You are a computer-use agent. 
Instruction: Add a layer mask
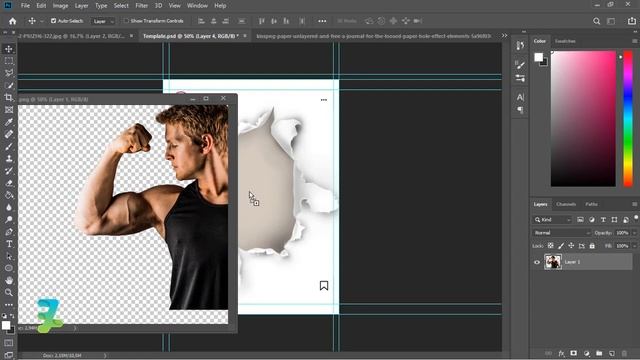tap(573, 353)
